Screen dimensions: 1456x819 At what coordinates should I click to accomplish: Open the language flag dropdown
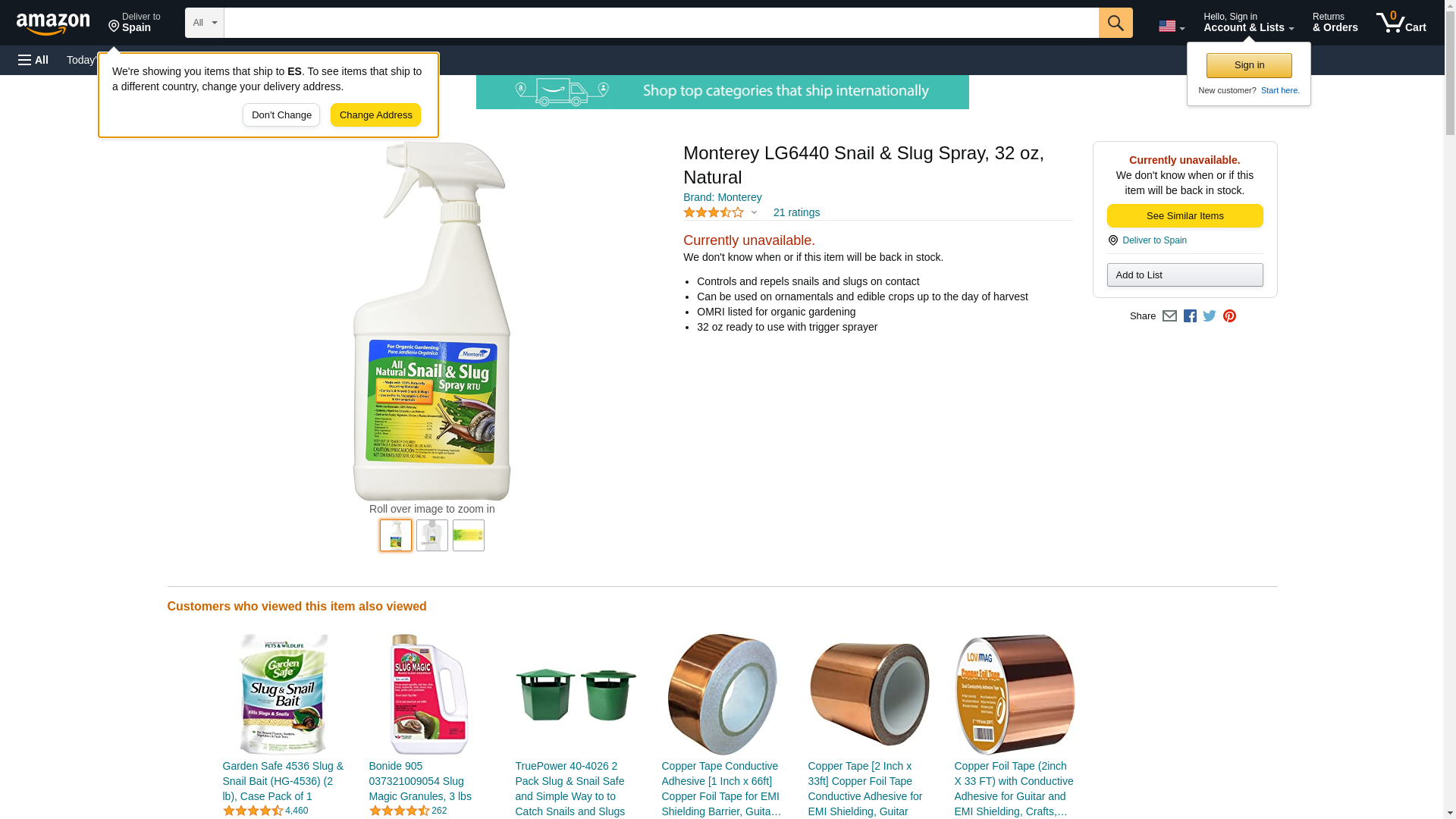click(x=1171, y=26)
